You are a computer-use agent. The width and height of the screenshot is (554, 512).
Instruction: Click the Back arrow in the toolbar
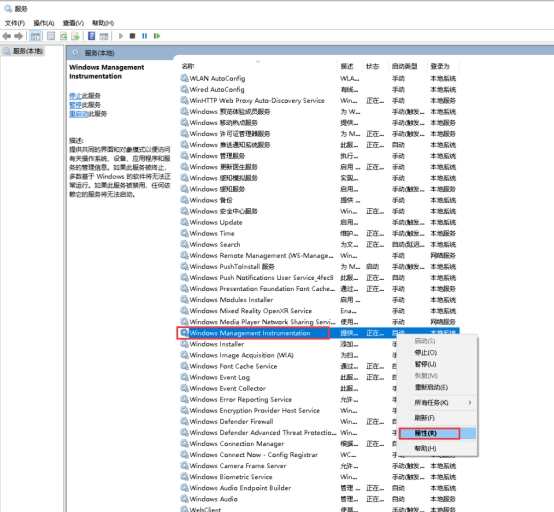click(6, 36)
